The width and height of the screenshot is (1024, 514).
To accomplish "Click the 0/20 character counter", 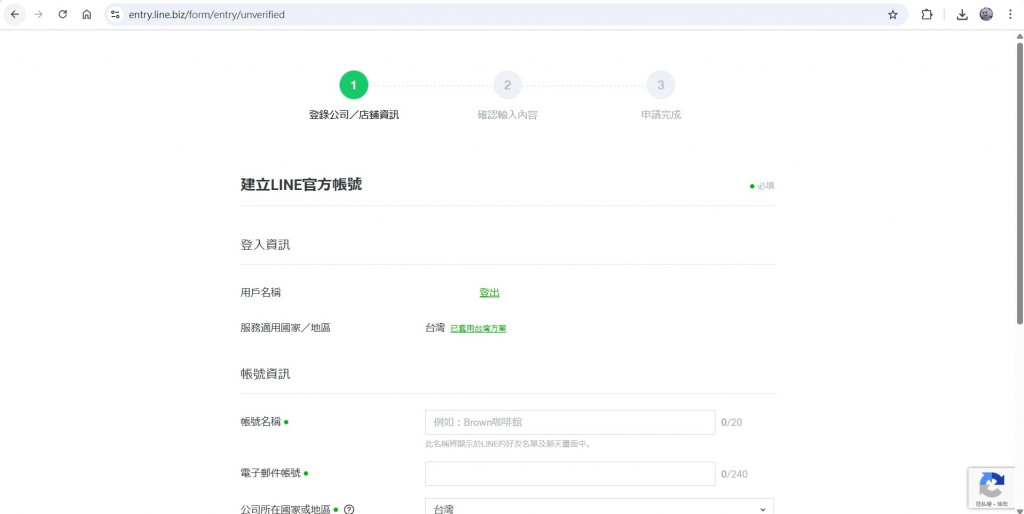I will point(731,423).
